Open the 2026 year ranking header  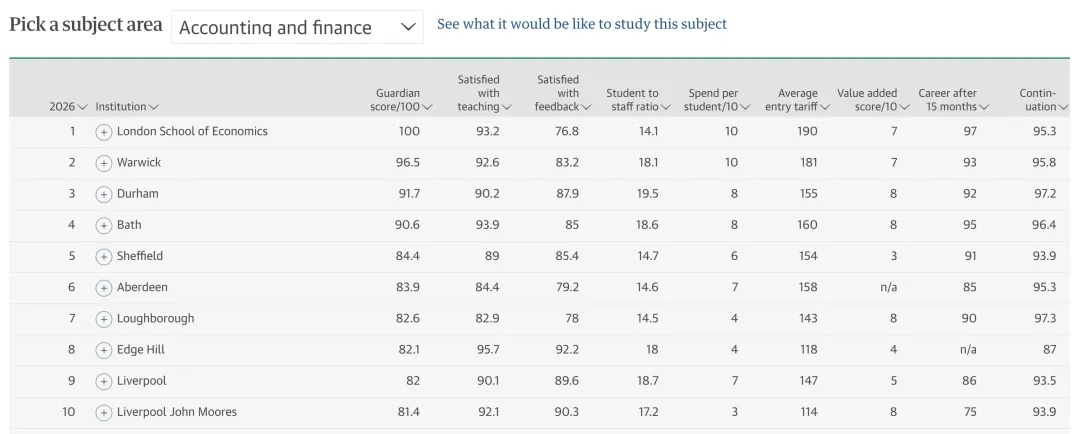(68, 107)
